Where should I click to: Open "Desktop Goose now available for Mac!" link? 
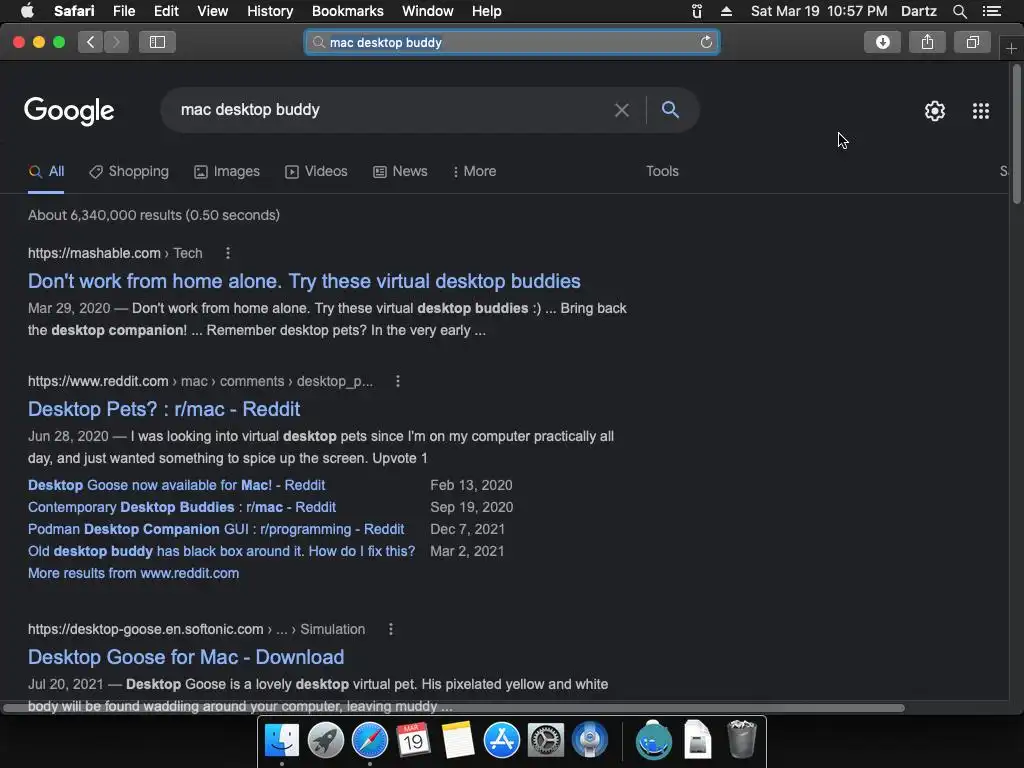[x=176, y=485]
